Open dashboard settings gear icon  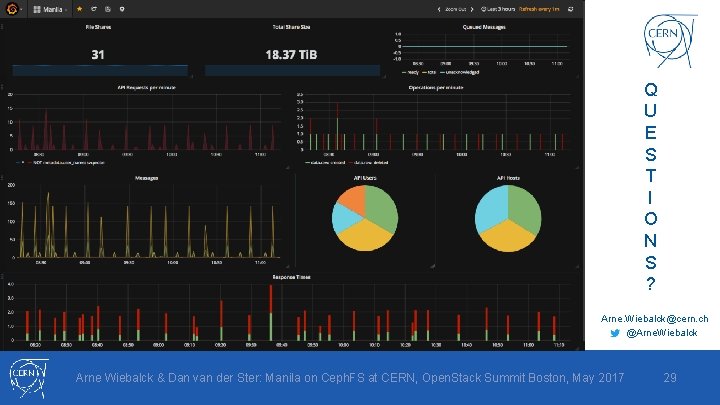tap(122, 9)
